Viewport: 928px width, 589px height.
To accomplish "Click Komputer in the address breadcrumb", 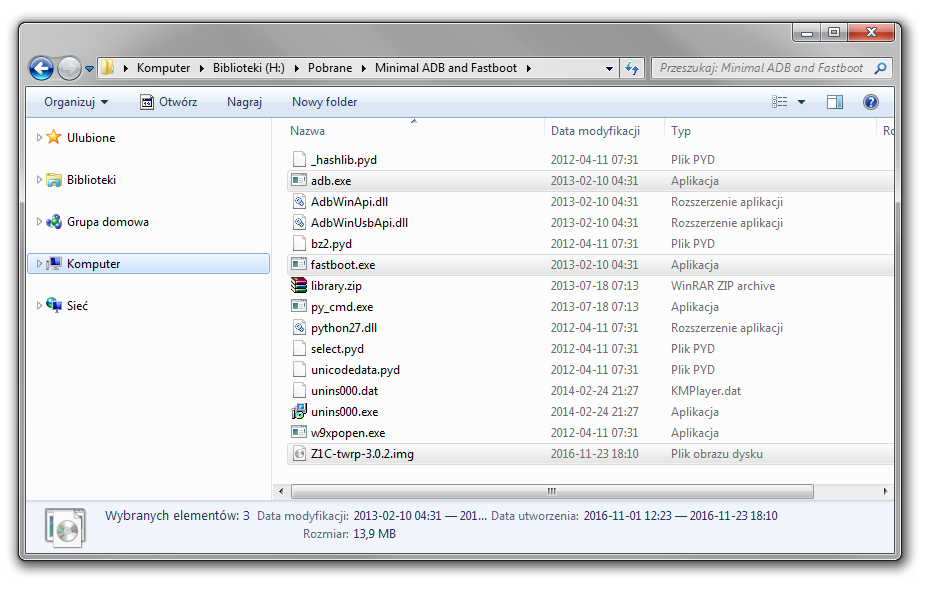I will pos(163,68).
